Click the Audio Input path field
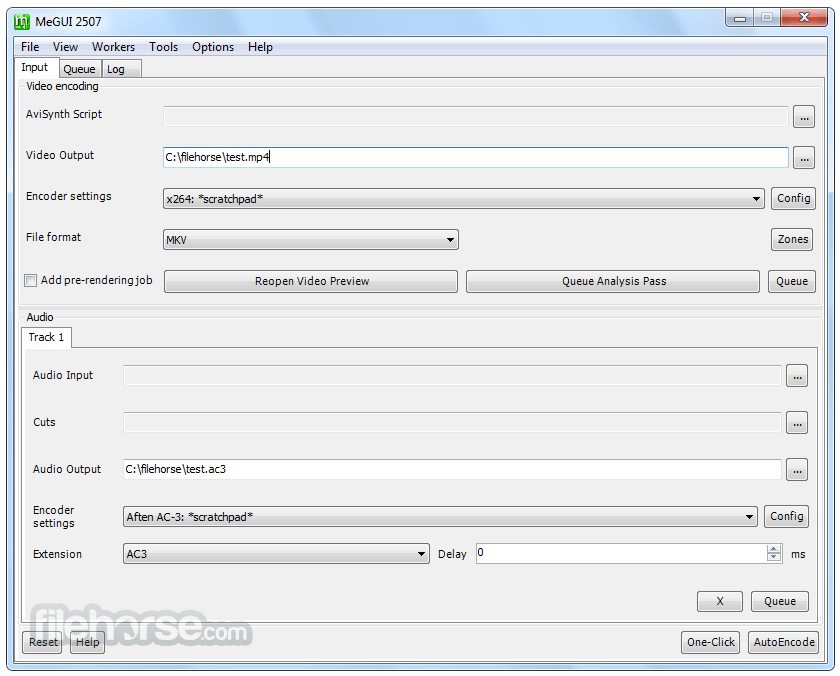This screenshot has width=840, height=676. (452, 375)
